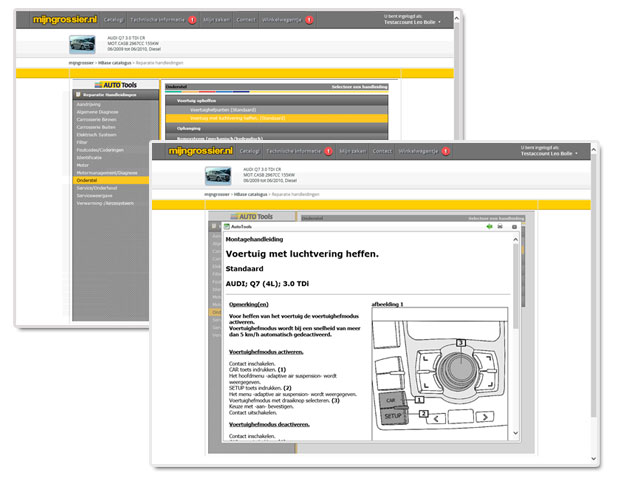Click the Audi Q7 vehicle thumbnail, back window
Viewport: 630px width, 500px height.
coord(82,44)
